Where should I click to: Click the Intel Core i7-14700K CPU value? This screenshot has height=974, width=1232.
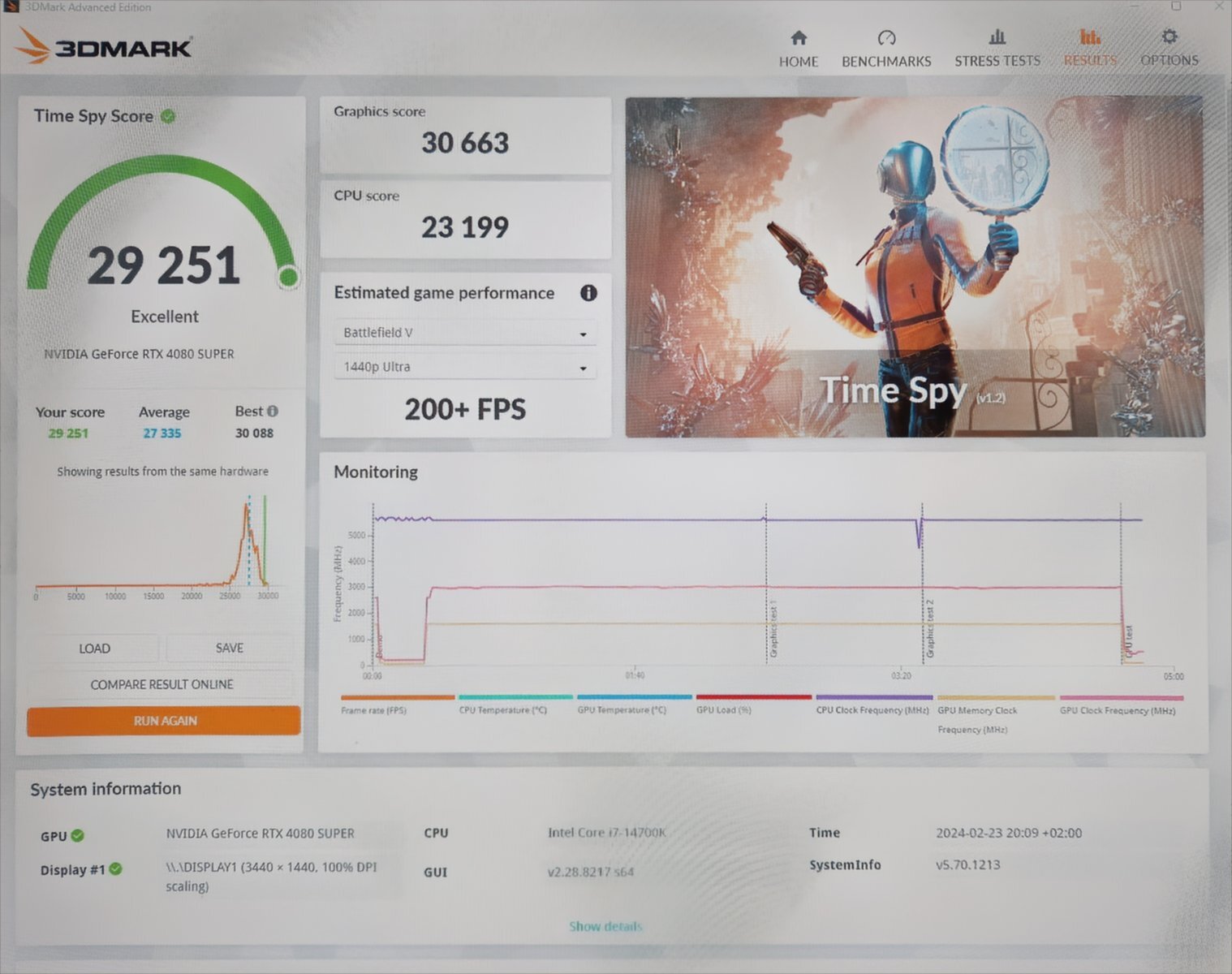click(x=606, y=833)
